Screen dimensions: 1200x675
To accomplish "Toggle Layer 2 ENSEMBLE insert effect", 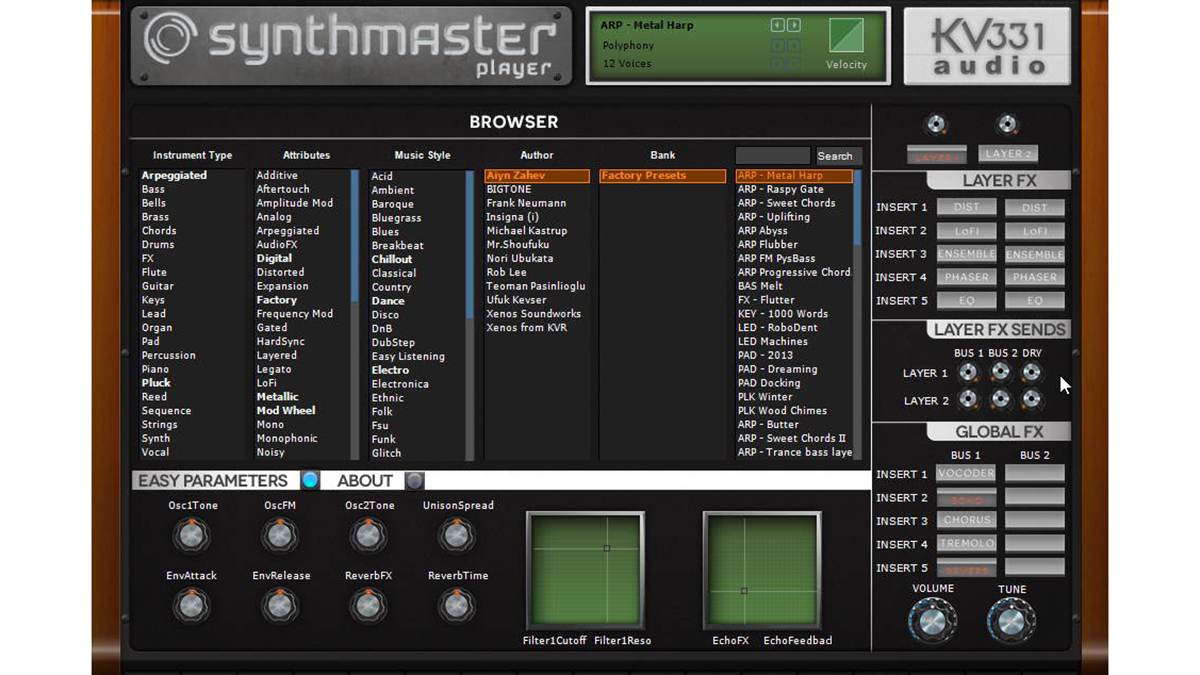I will [x=1035, y=254].
